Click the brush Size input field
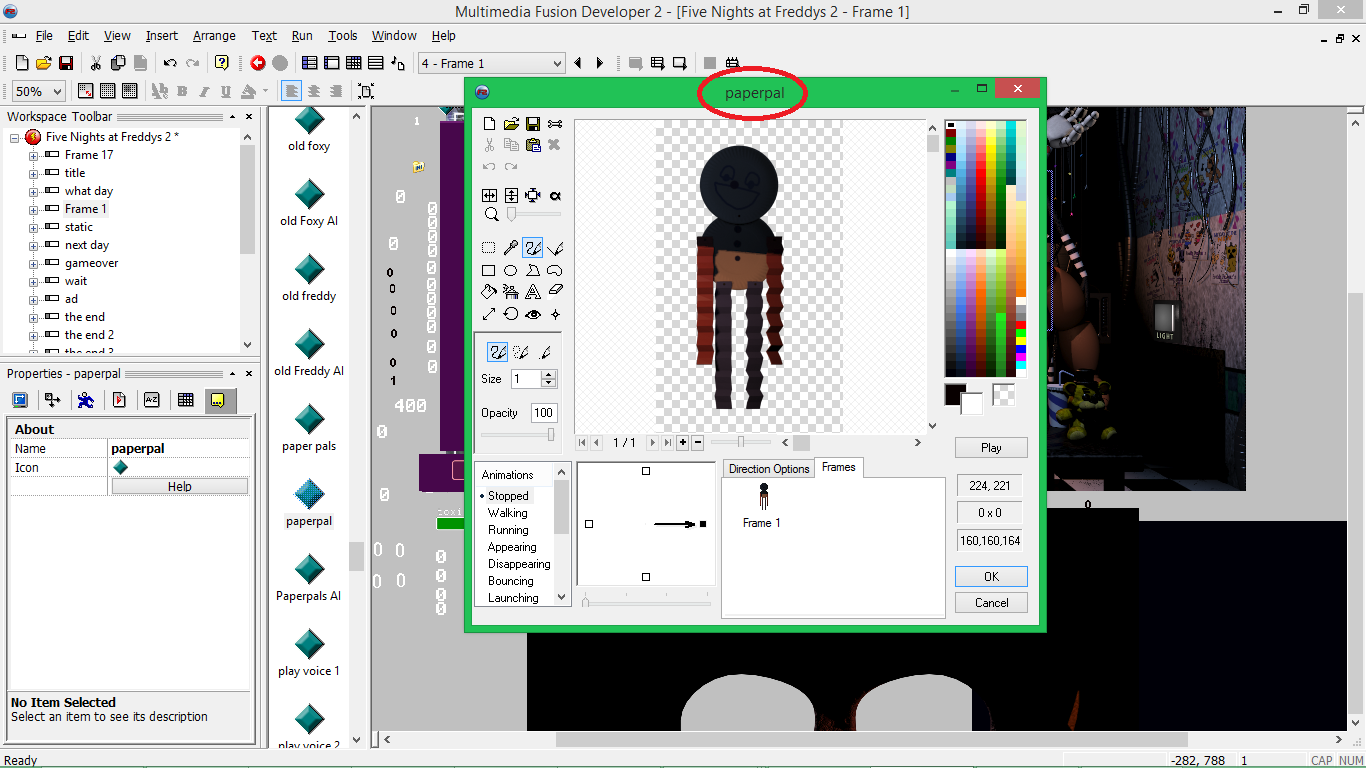The width and height of the screenshot is (1366, 768). point(525,379)
